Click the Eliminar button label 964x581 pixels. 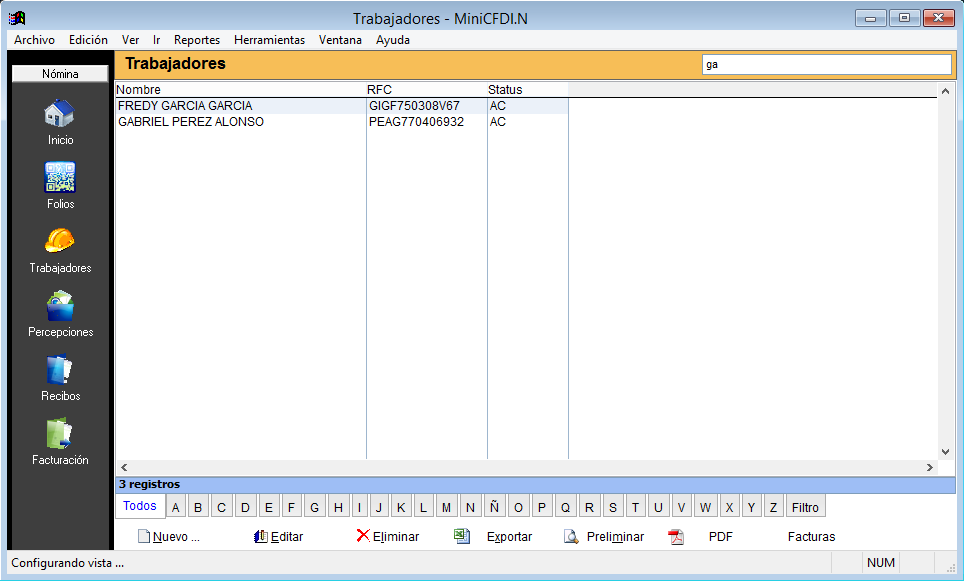click(396, 537)
